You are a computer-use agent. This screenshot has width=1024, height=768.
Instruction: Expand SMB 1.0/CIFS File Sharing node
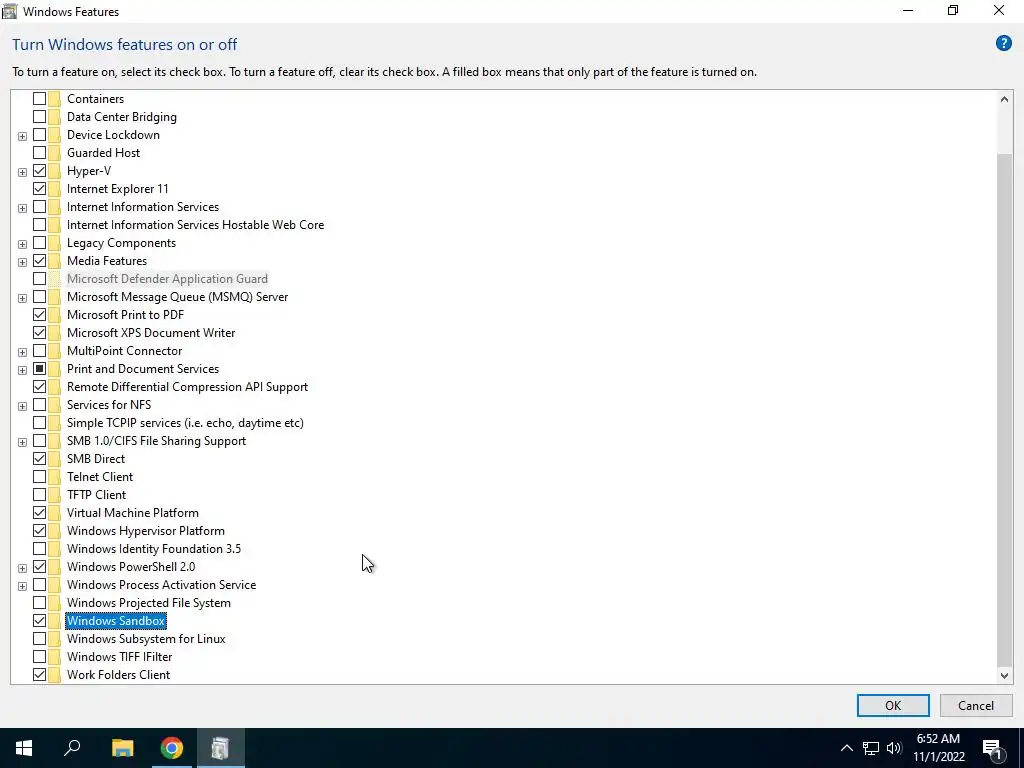coord(22,442)
